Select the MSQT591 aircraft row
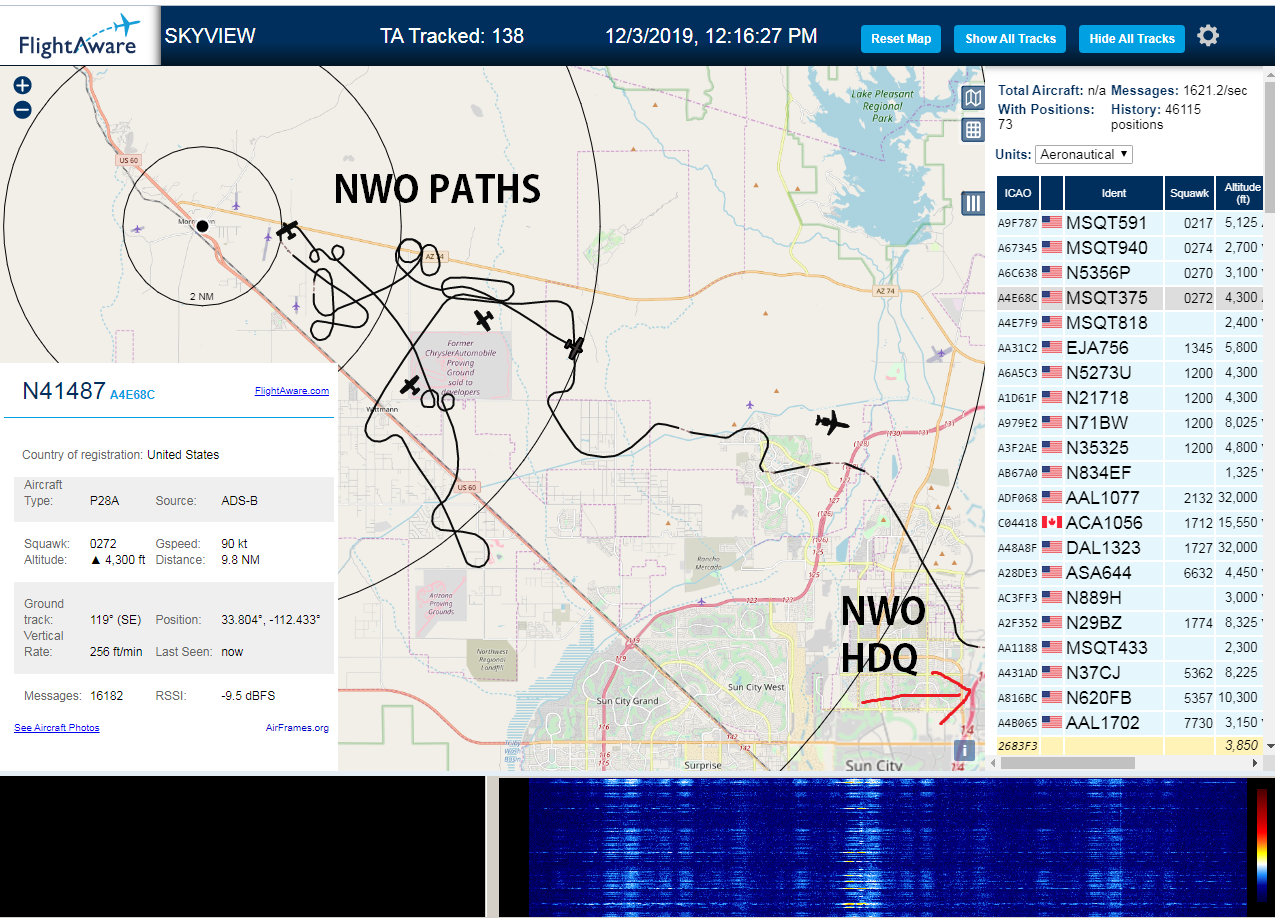Image resolution: width=1275 pixels, height=919 pixels. tap(1130, 223)
